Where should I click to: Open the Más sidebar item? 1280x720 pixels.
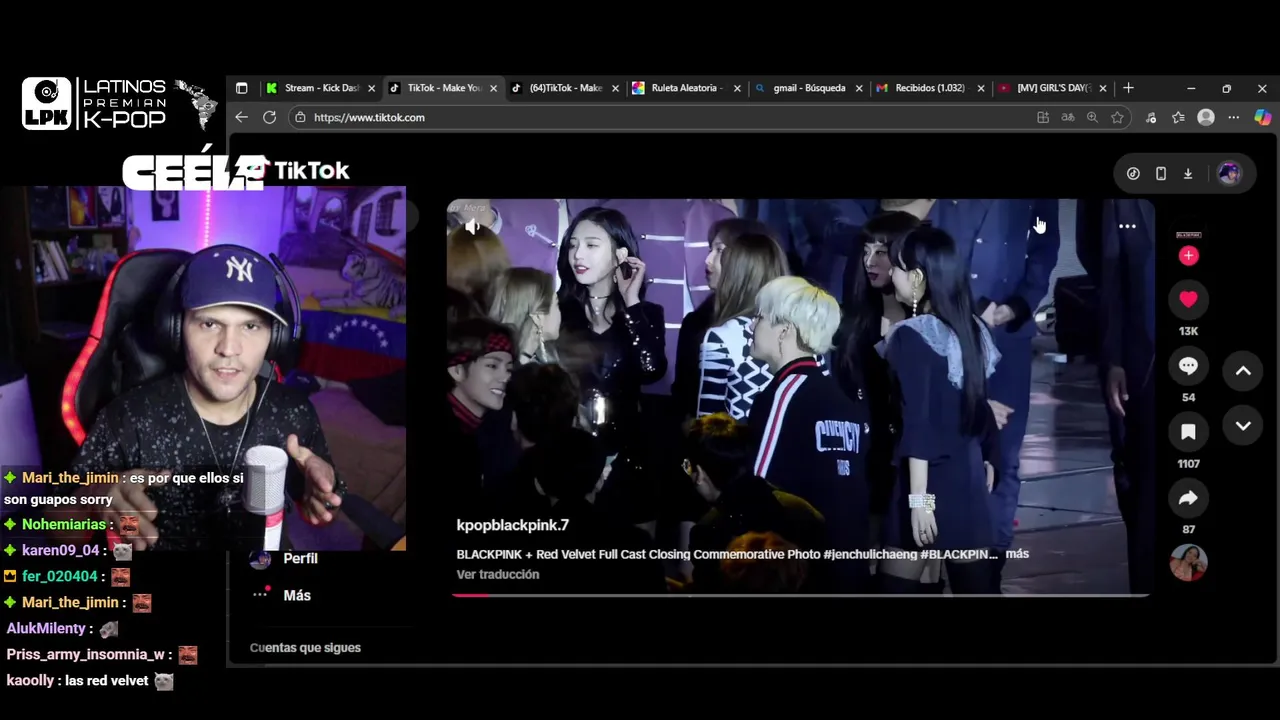tap(282, 595)
